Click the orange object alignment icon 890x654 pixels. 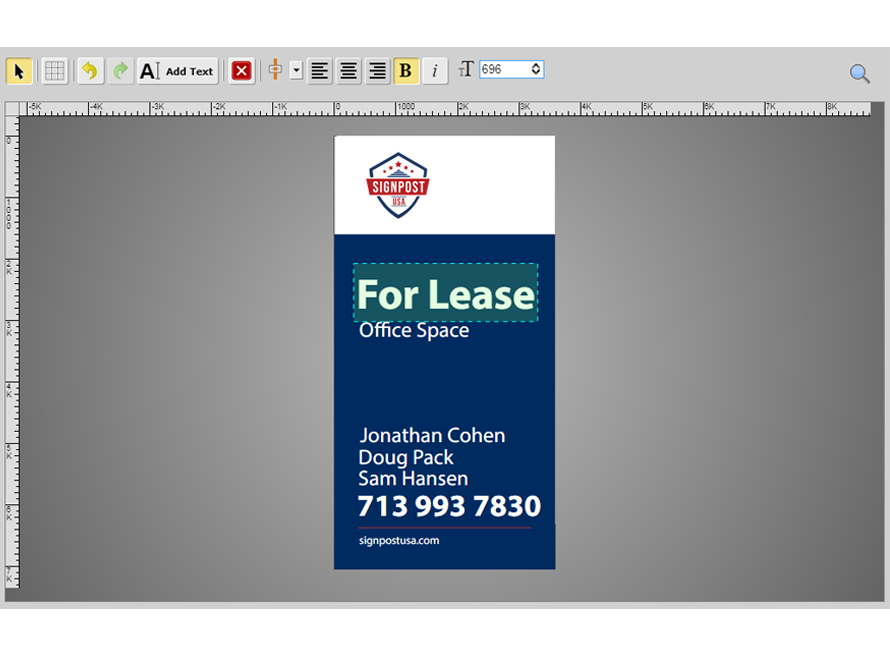pos(275,70)
